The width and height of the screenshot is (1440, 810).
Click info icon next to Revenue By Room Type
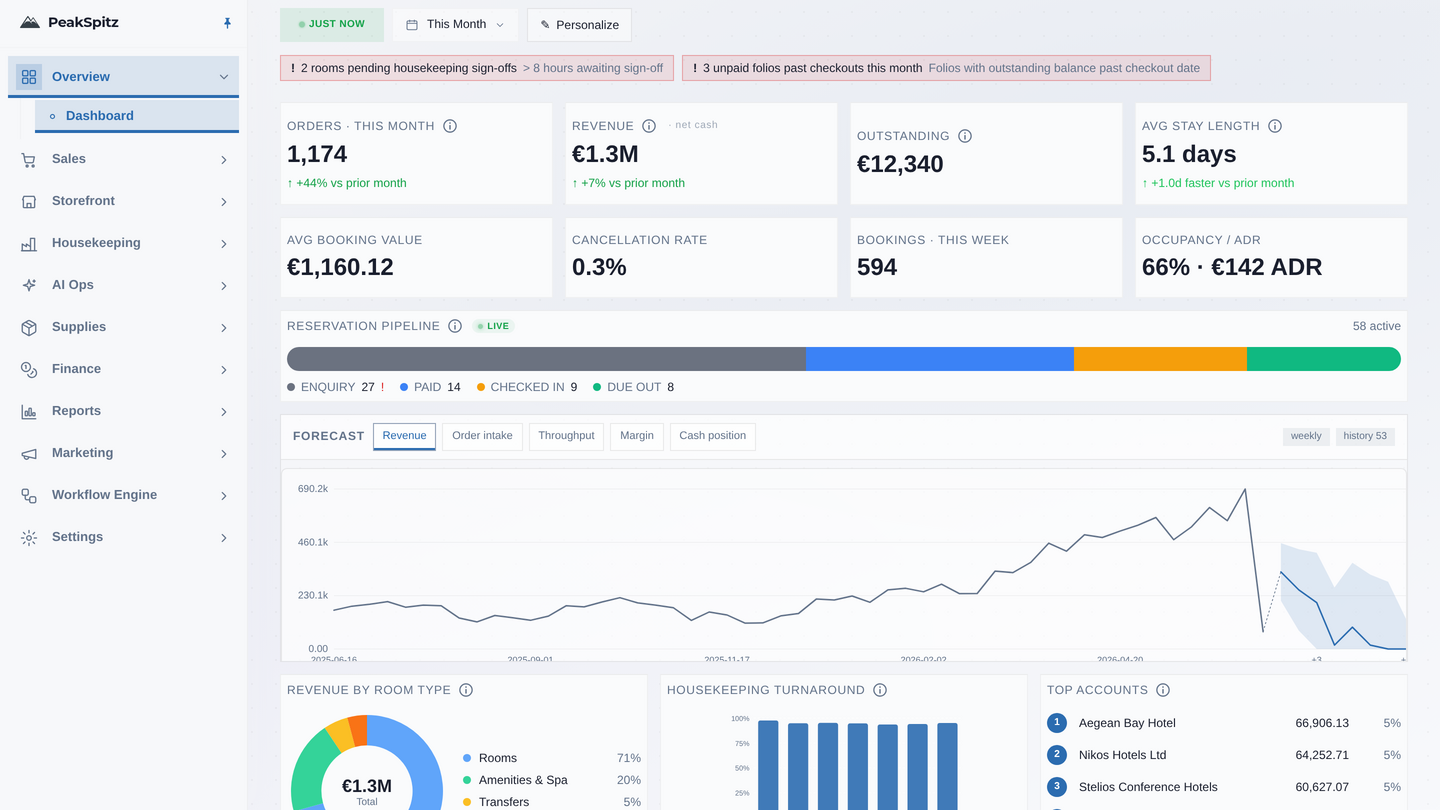[466, 690]
